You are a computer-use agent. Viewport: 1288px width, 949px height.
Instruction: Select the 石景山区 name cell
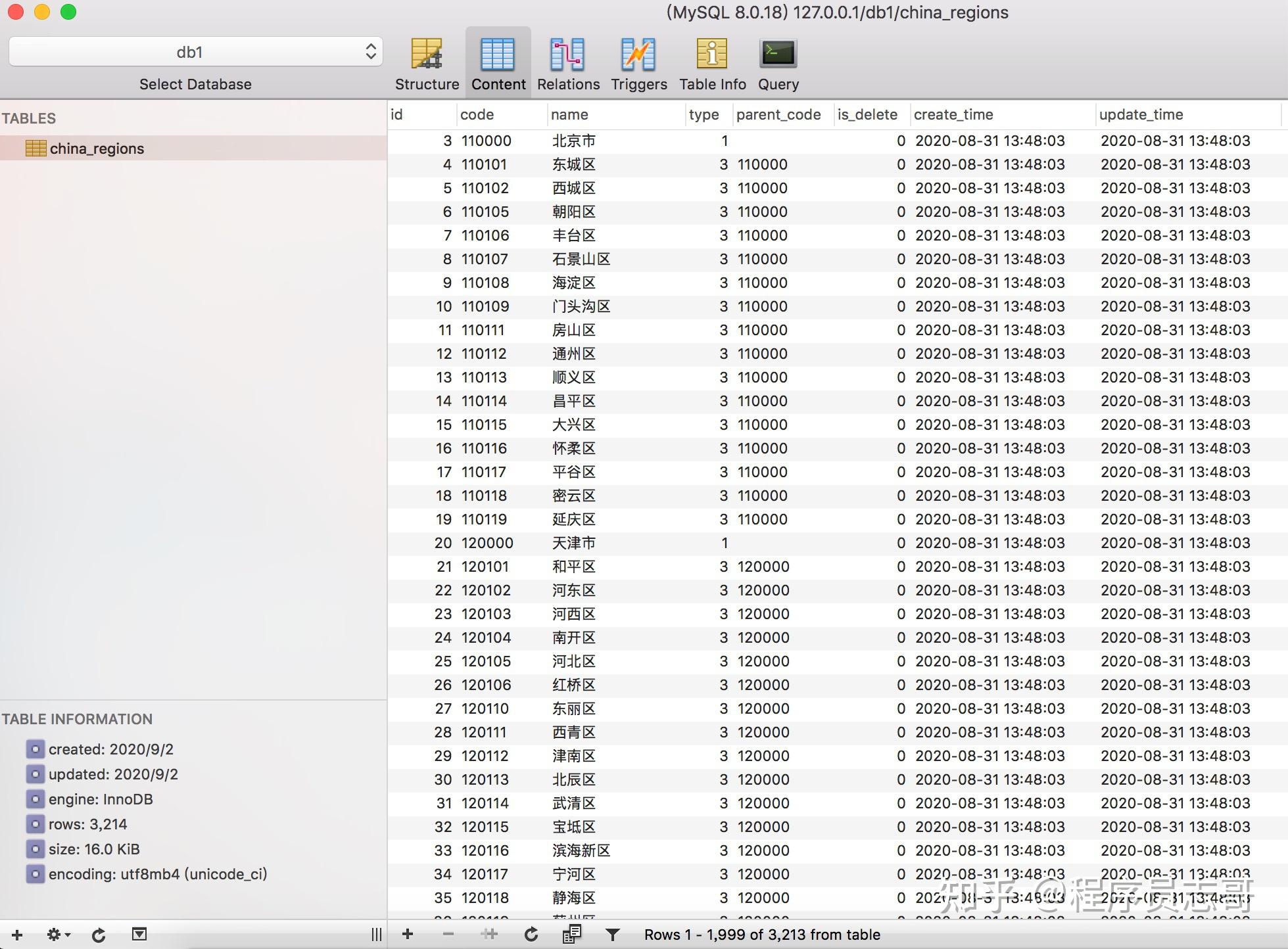(581, 259)
